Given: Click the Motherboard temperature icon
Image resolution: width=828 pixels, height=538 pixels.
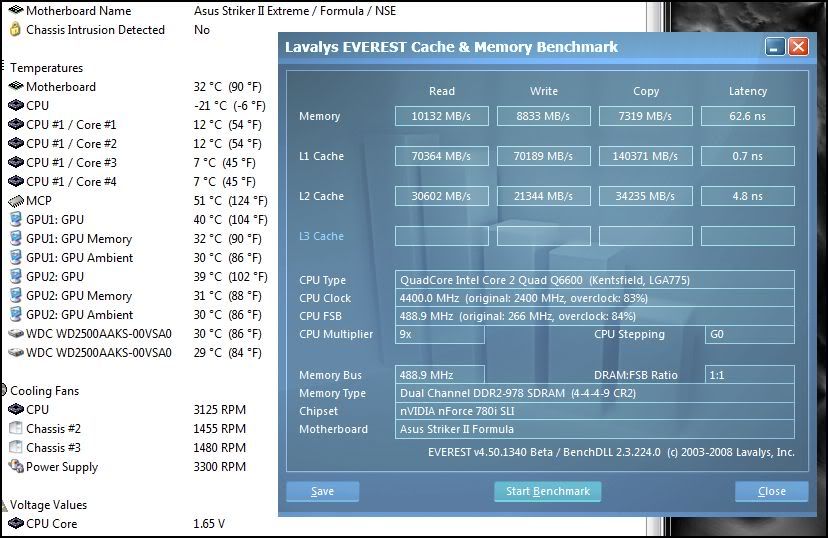Looking at the screenshot, I should [16, 86].
